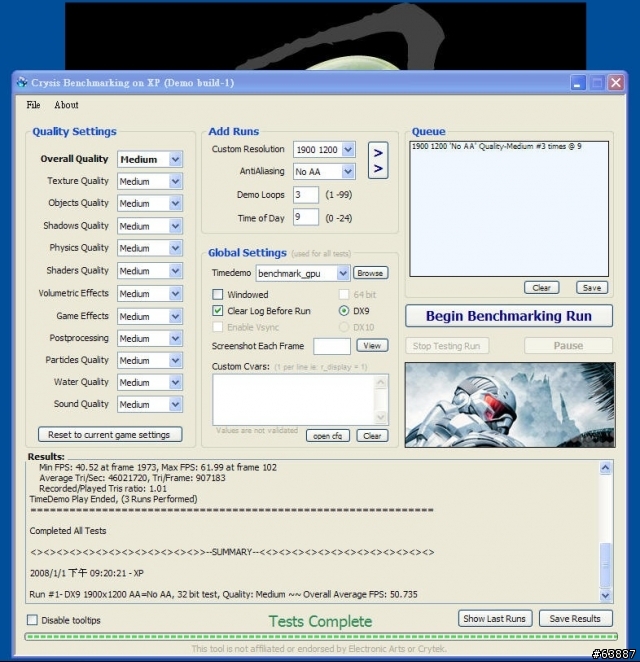Click the Crysis nanosuit artwork image

(510, 404)
